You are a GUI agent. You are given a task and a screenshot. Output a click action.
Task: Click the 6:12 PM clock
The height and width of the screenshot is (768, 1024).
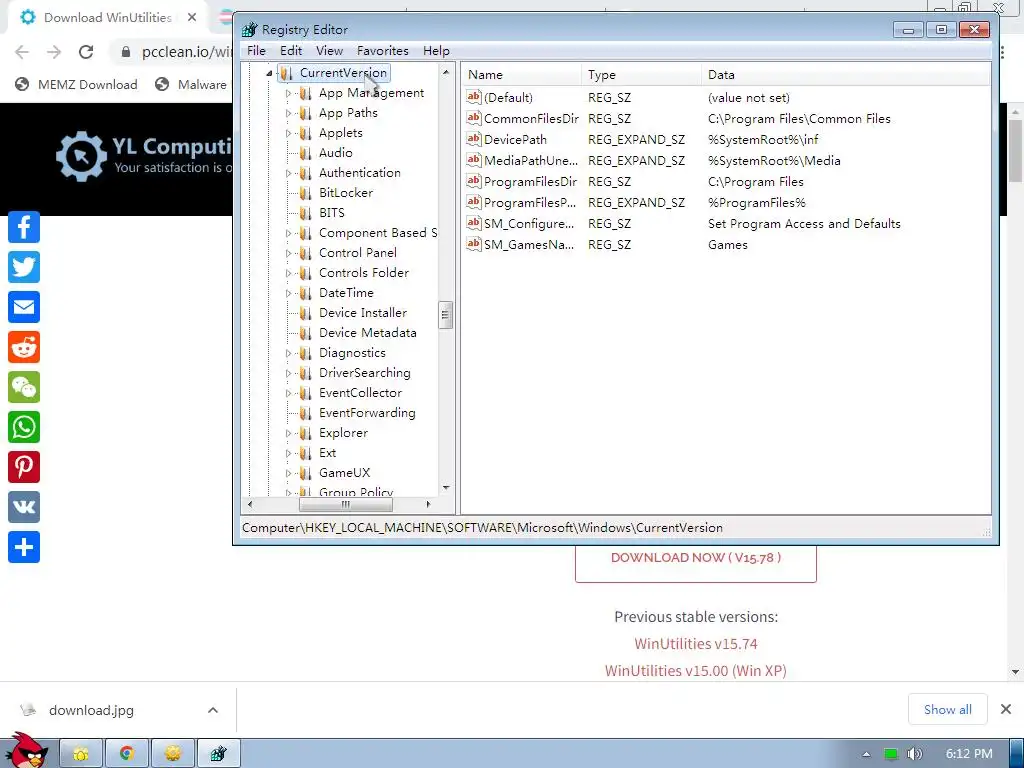pyautogui.click(x=969, y=754)
